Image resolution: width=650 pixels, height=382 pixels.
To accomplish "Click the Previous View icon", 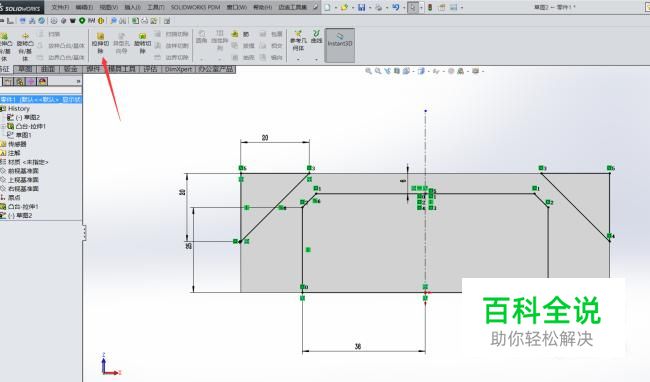I will pos(387,71).
